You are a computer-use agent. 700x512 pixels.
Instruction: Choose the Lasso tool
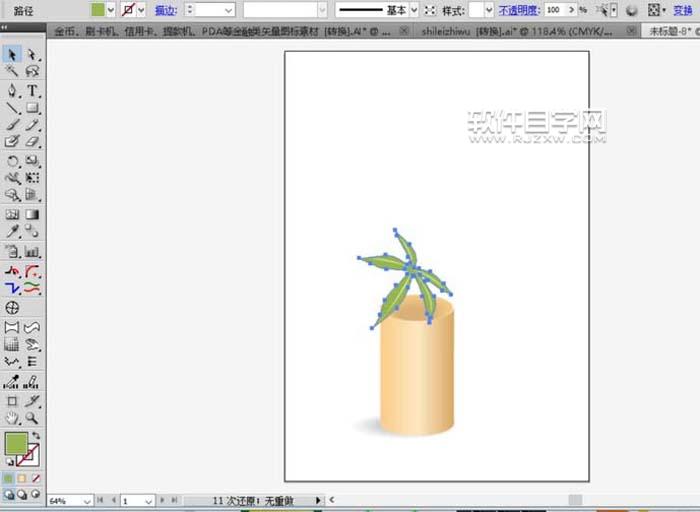coord(32,71)
